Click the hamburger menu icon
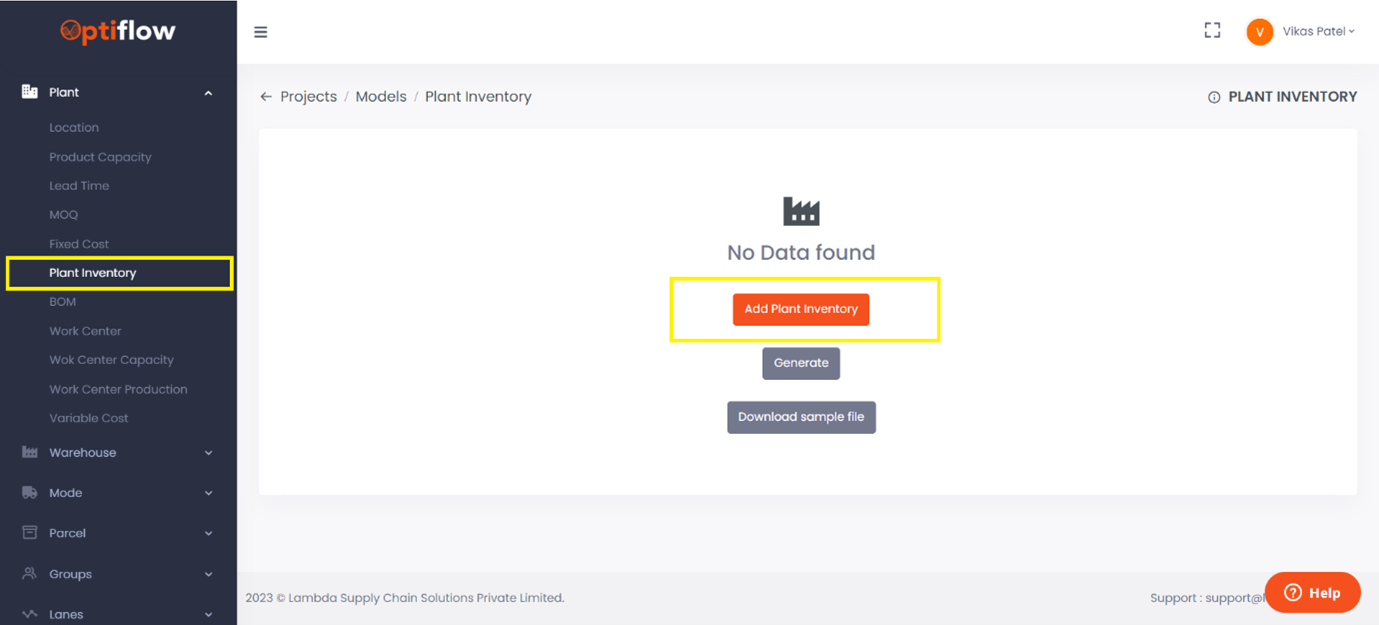Screen dimensions: 1379x625 [261, 32]
